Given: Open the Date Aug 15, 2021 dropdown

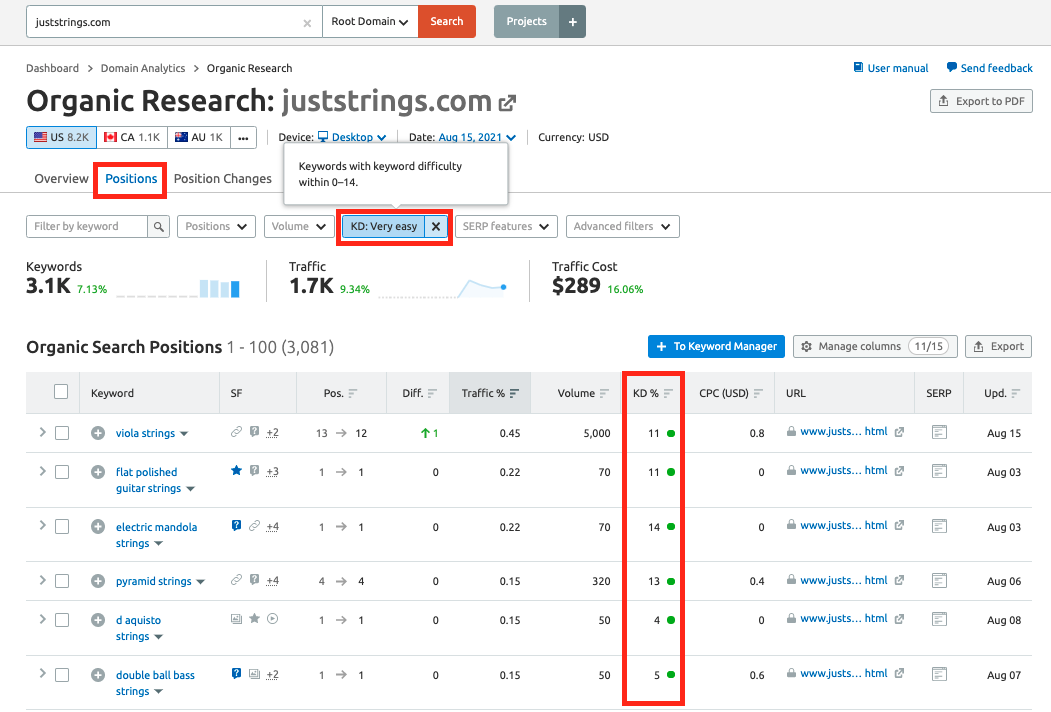Looking at the screenshot, I should pos(477,137).
